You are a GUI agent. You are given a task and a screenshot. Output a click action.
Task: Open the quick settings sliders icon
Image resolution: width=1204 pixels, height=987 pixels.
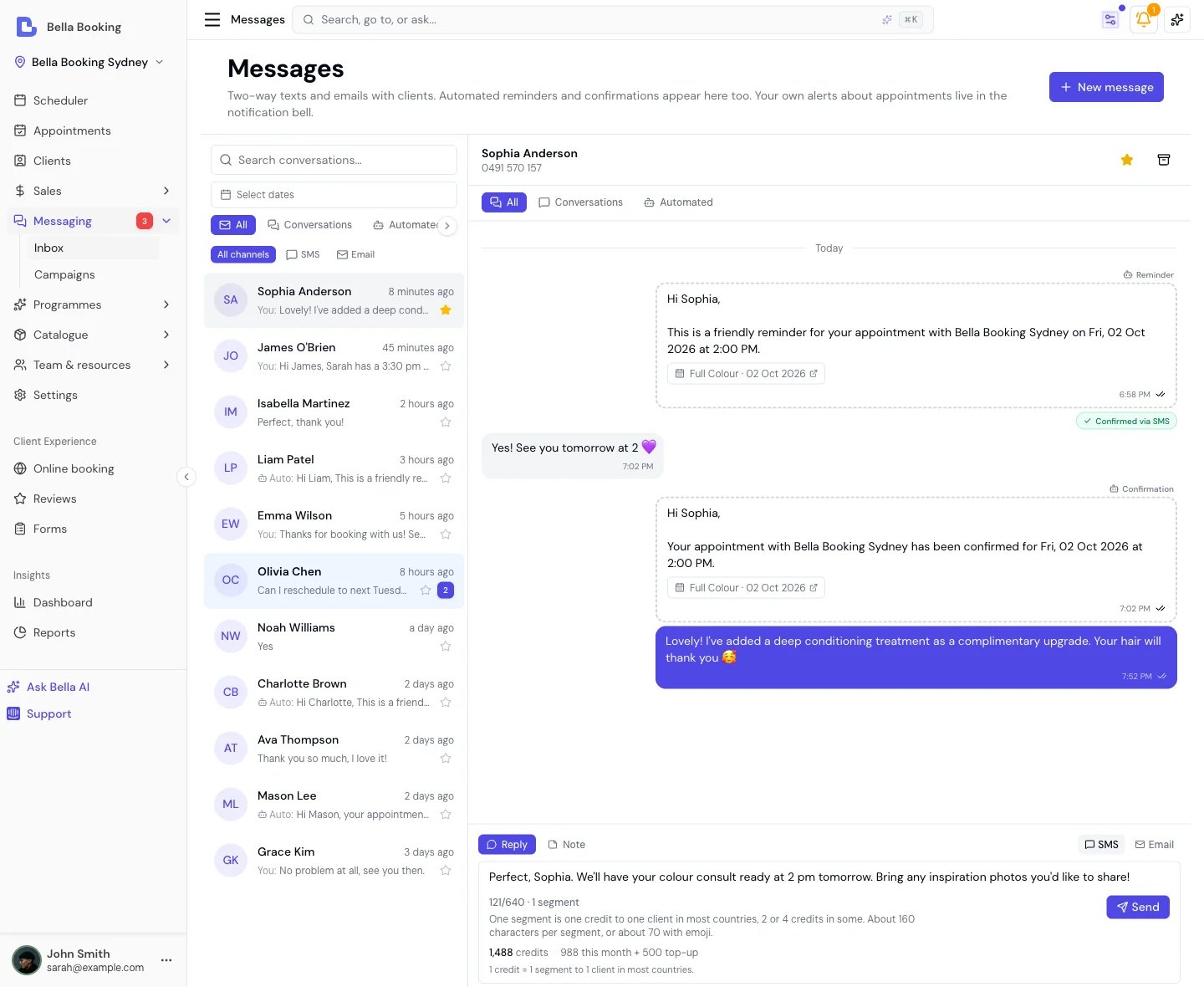[x=1110, y=19]
